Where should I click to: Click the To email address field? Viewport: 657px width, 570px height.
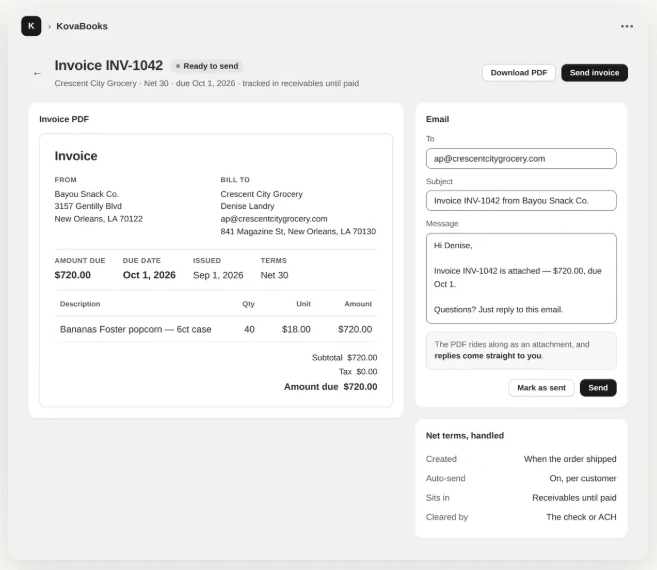pyautogui.click(x=521, y=158)
